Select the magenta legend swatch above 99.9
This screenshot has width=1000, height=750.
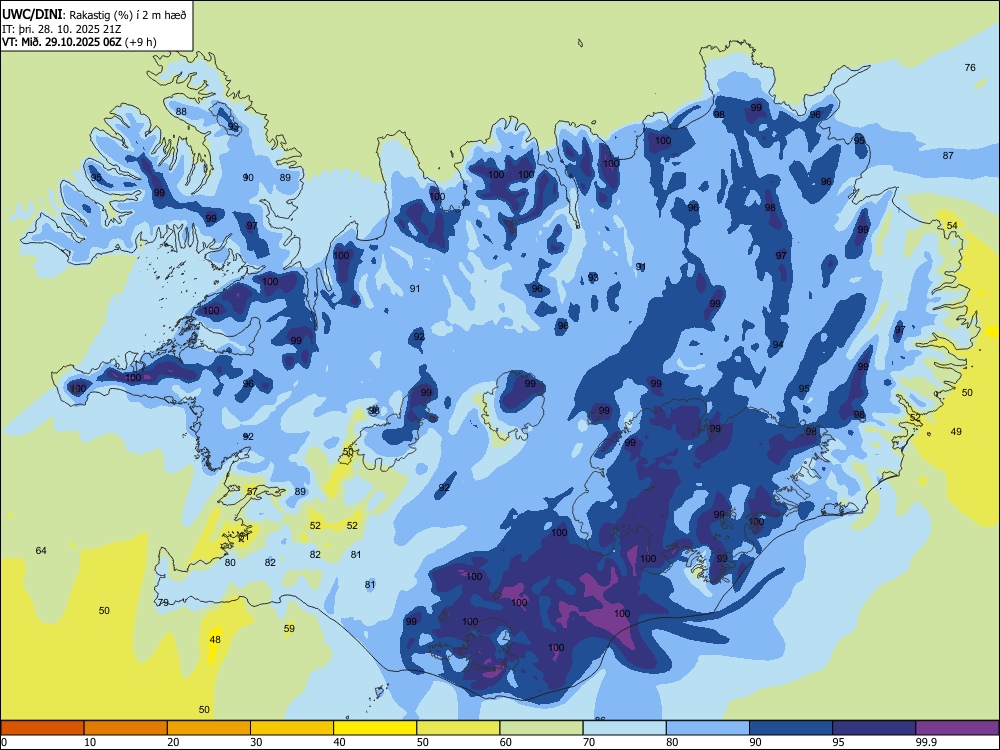pos(957,728)
